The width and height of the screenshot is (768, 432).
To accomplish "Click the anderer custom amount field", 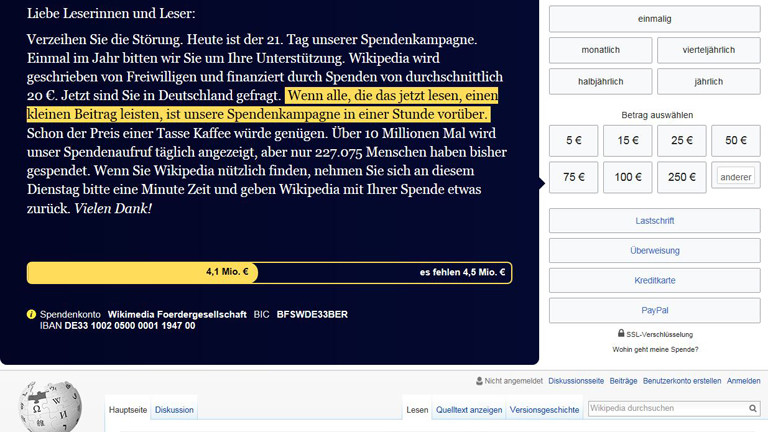I will [x=736, y=177].
